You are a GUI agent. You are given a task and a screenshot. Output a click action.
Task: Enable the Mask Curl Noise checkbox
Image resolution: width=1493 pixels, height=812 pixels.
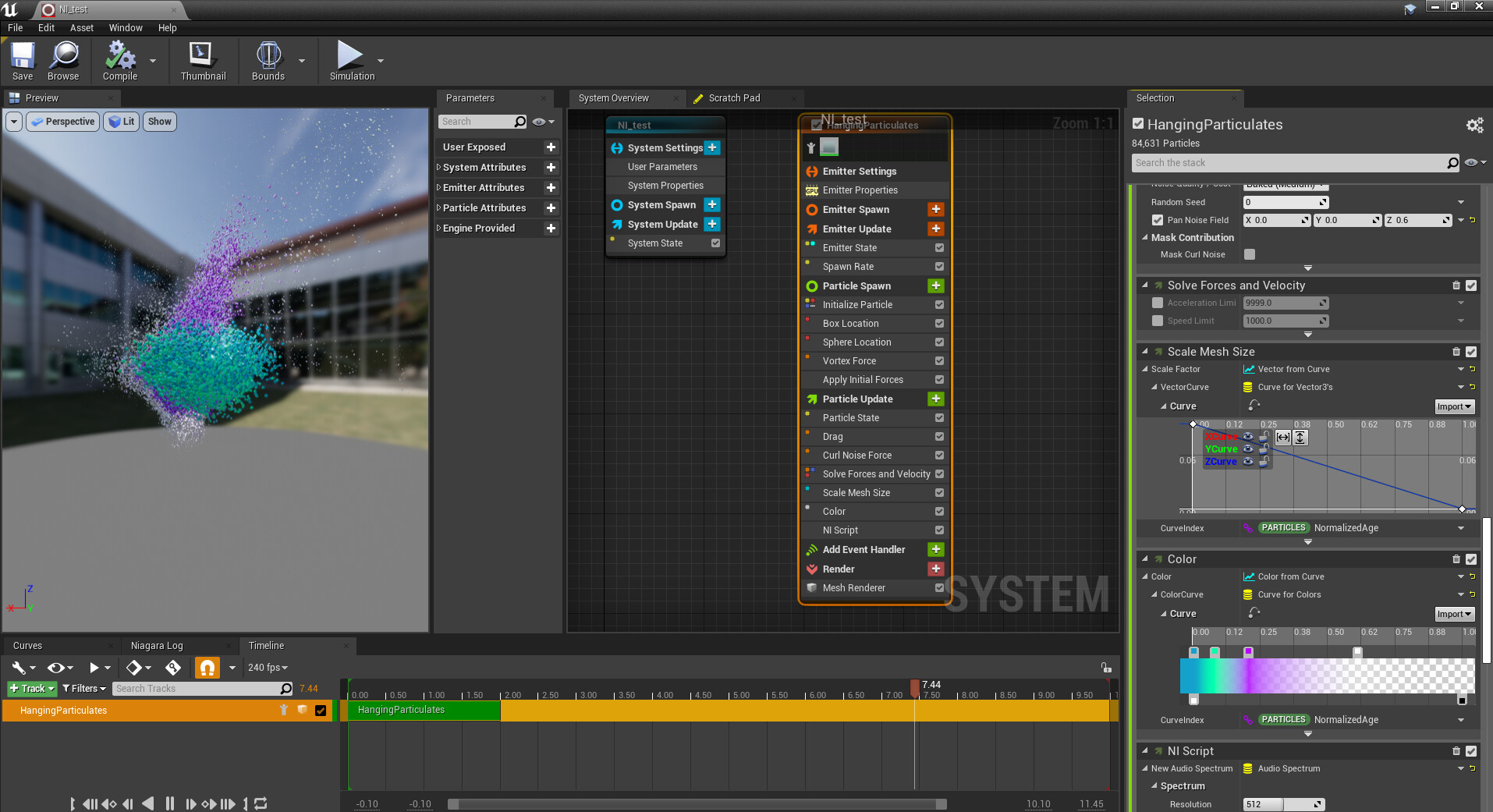1250,254
